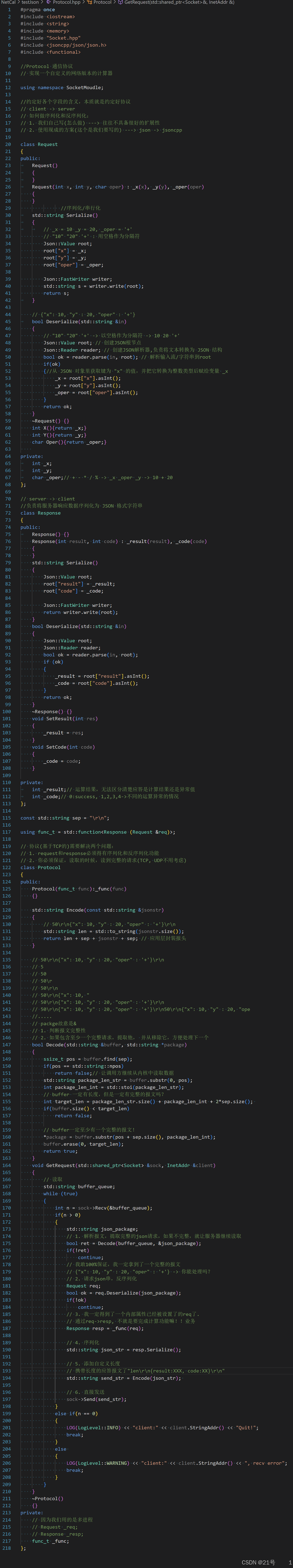293x1568 pixels.
Task: Click 'Response resp = _func(req);' line
Action: [x=105, y=1328]
